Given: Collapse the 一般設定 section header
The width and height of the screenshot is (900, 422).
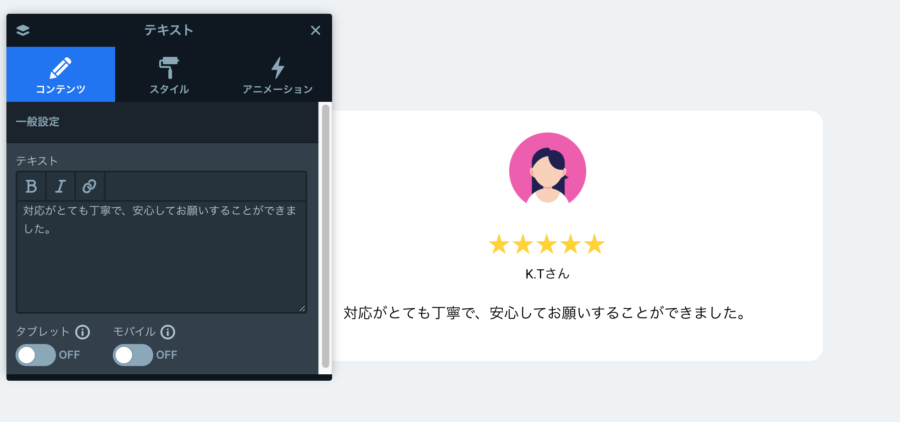Looking at the screenshot, I should point(162,122).
